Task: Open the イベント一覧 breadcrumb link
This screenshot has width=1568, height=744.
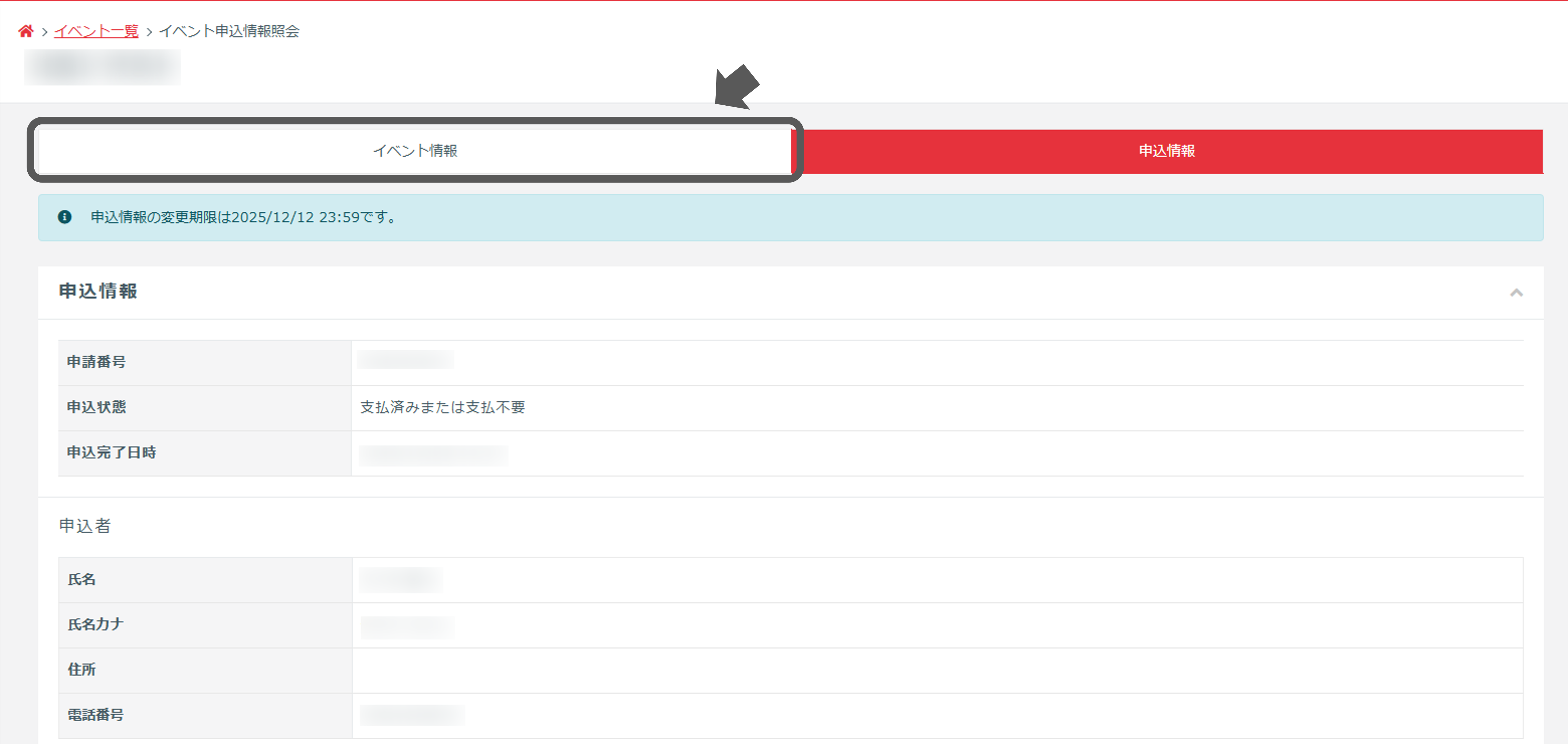Action: pos(96,31)
